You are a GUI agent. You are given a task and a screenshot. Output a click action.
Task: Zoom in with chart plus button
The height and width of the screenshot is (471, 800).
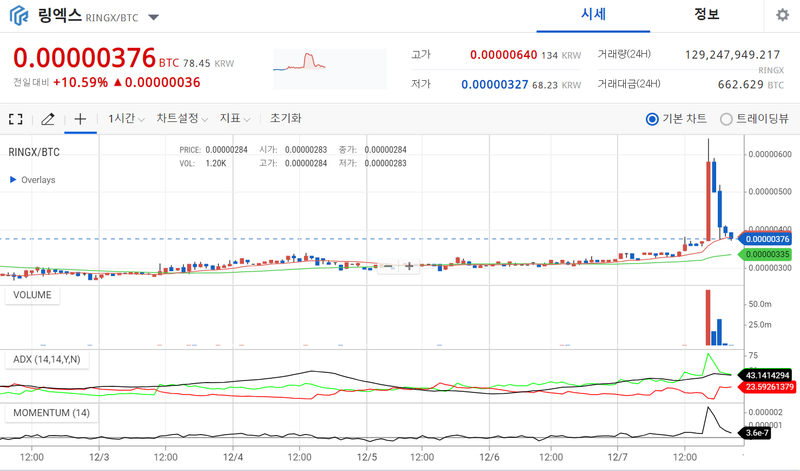[409, 266]
